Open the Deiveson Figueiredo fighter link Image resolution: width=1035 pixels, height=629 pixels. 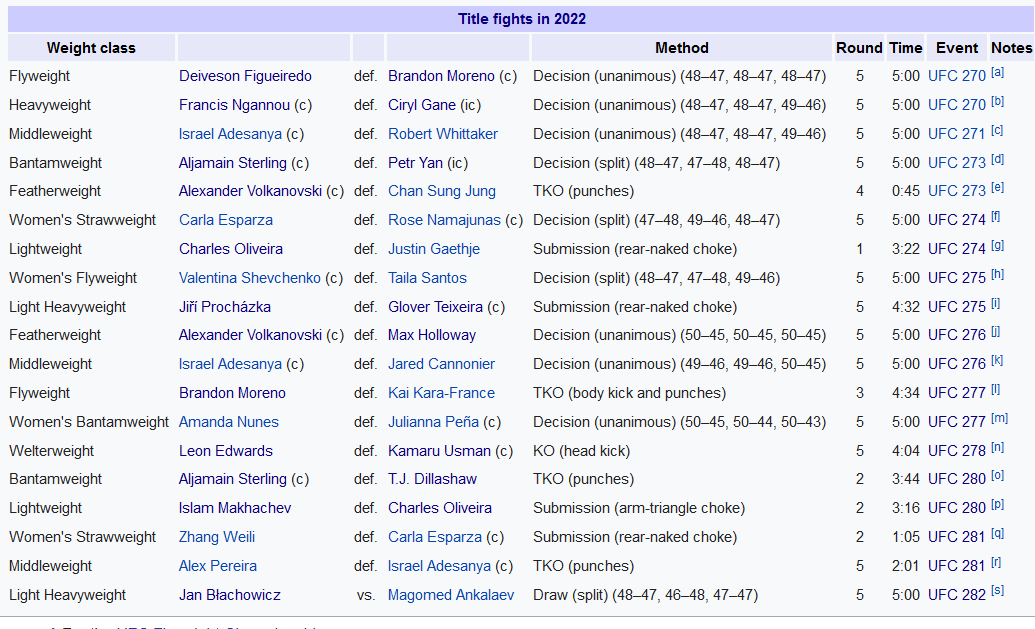click(x=245, y=76)
